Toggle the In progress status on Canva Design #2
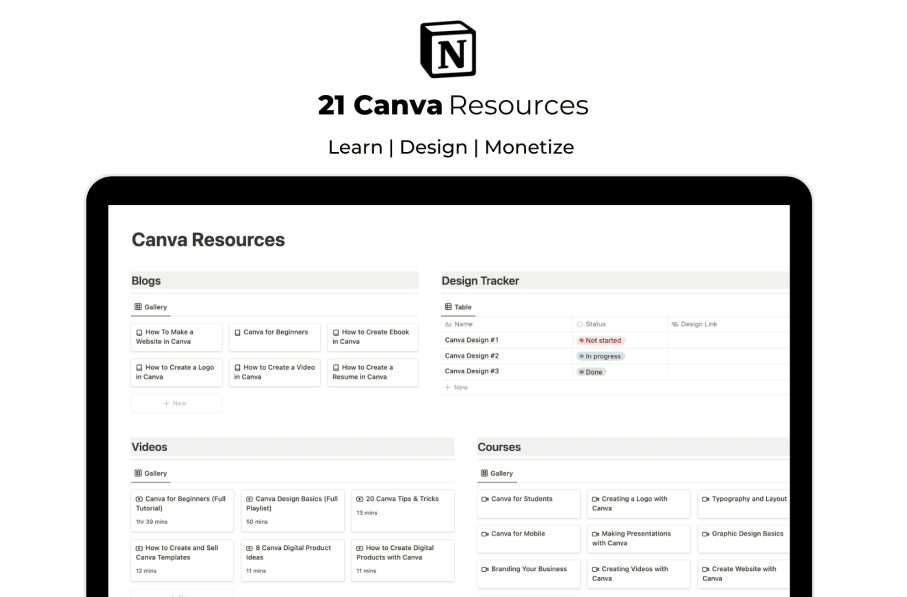The height and width of the screenshot is (597, 907). (603, 356)
